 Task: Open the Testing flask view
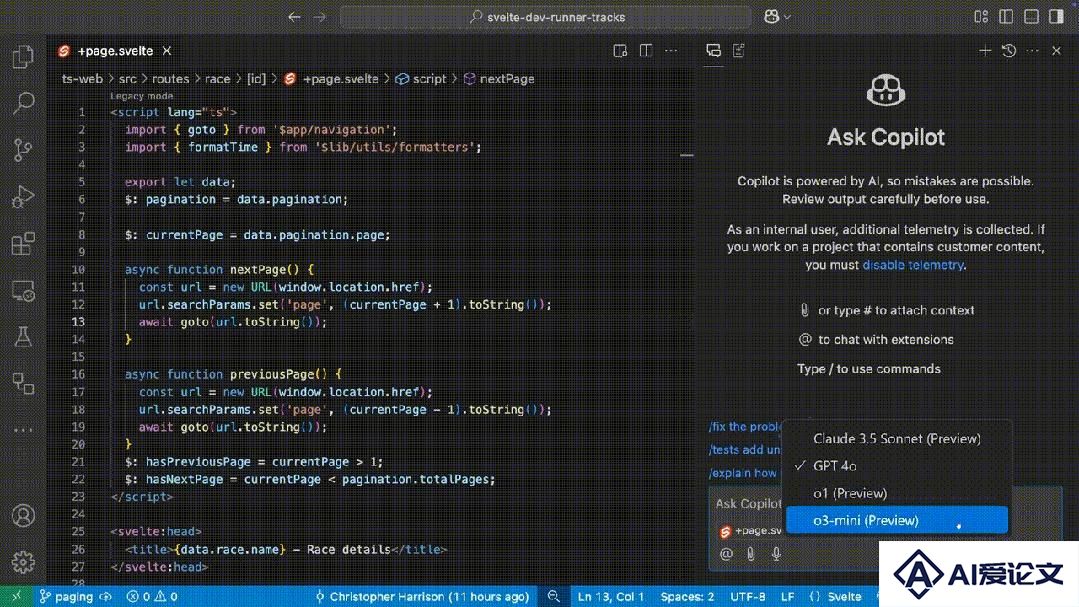tap(23, 337)
